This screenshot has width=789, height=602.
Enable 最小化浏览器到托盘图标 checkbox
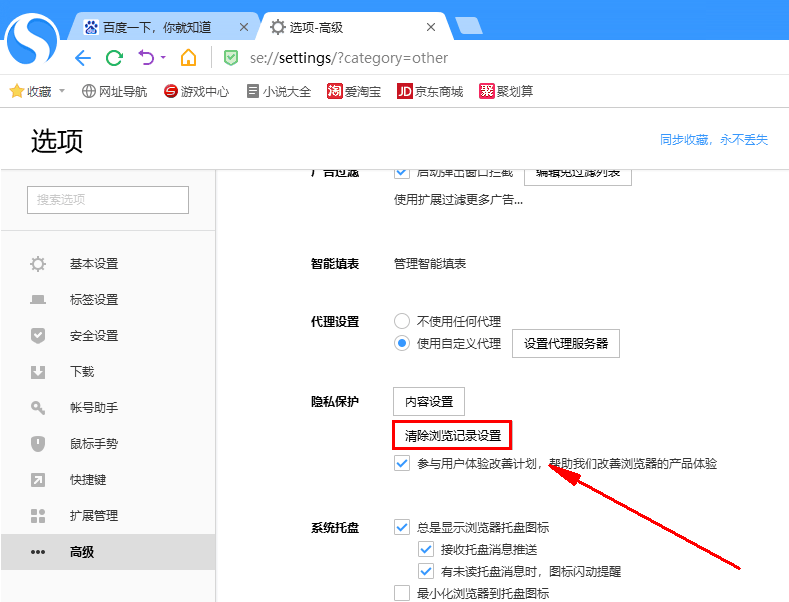click(402, 593)
